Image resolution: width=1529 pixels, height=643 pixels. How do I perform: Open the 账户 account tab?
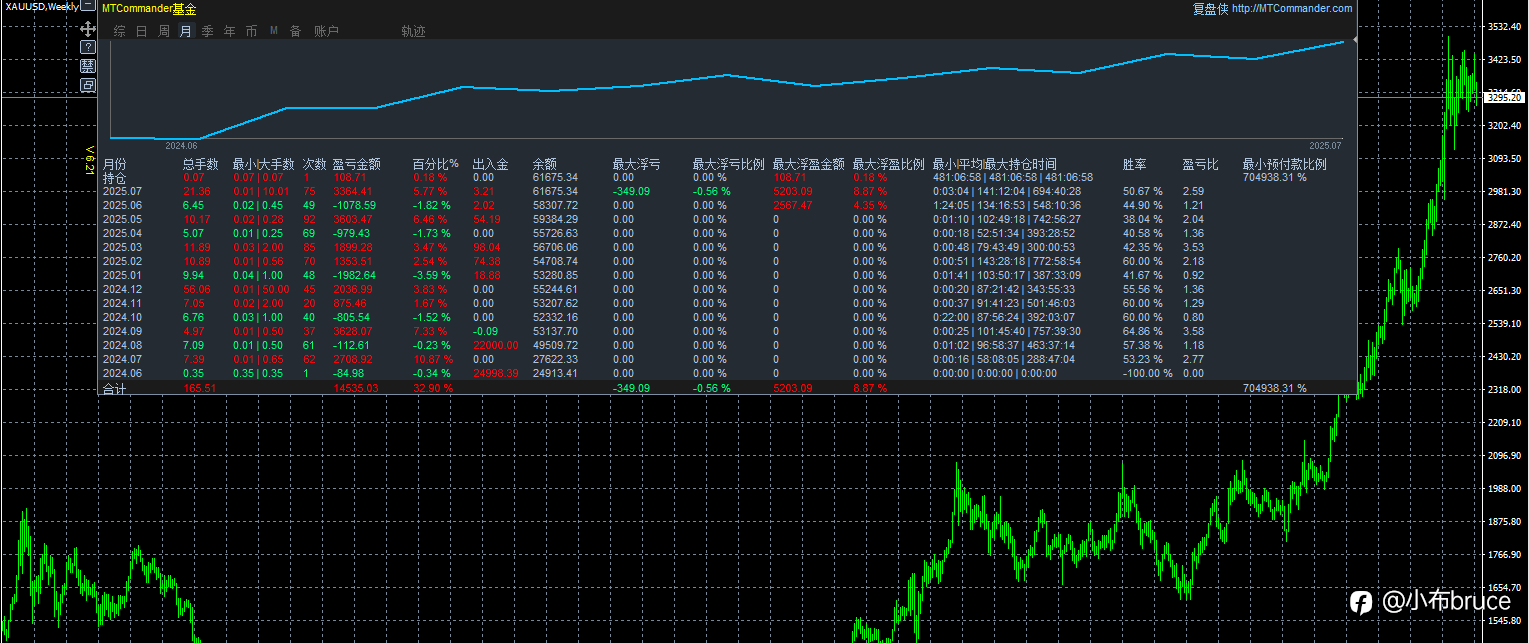click(327, 31)
